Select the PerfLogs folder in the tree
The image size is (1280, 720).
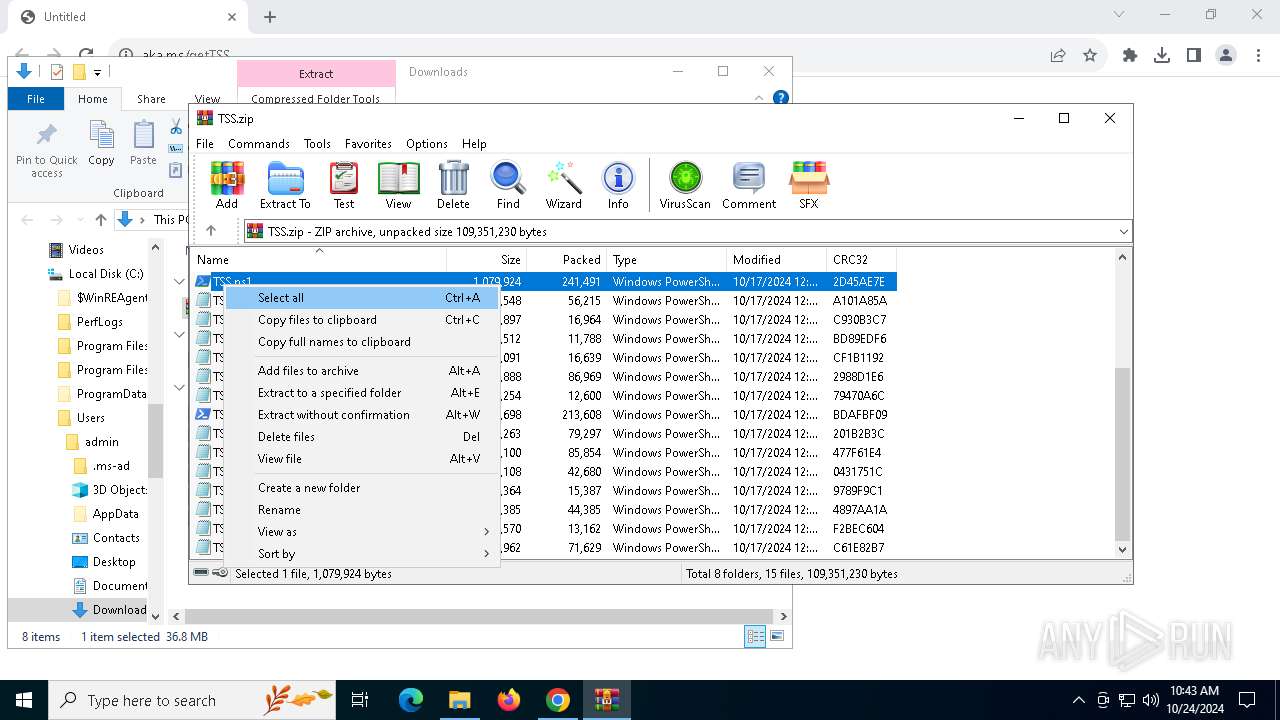90,321
